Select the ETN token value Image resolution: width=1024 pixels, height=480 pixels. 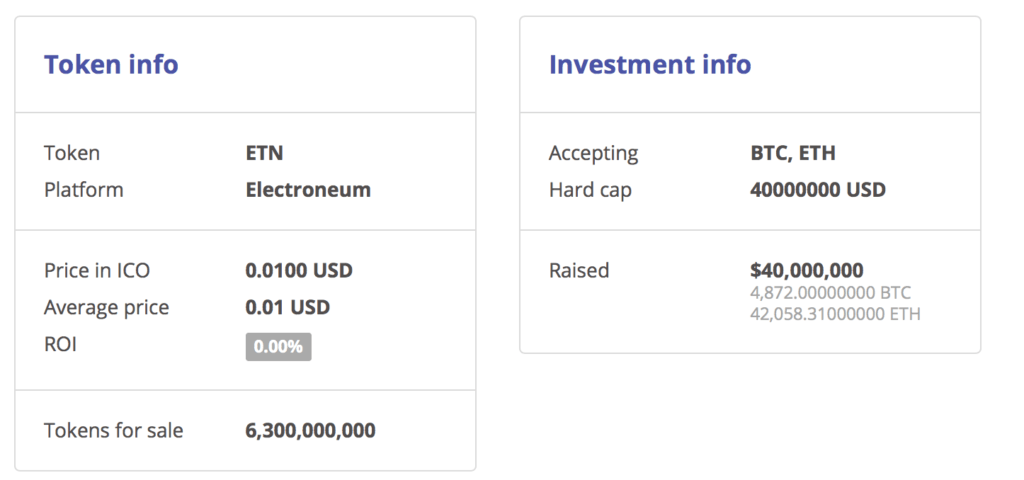tap(264, 153)
